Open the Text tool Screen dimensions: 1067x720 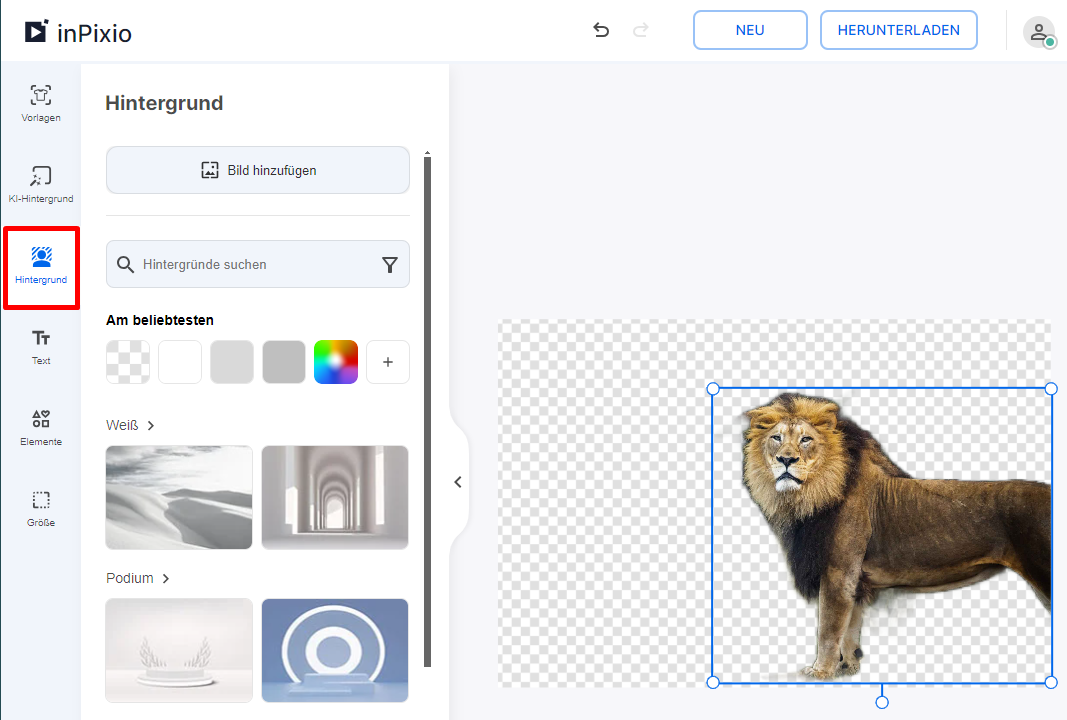tap(41, 347)
